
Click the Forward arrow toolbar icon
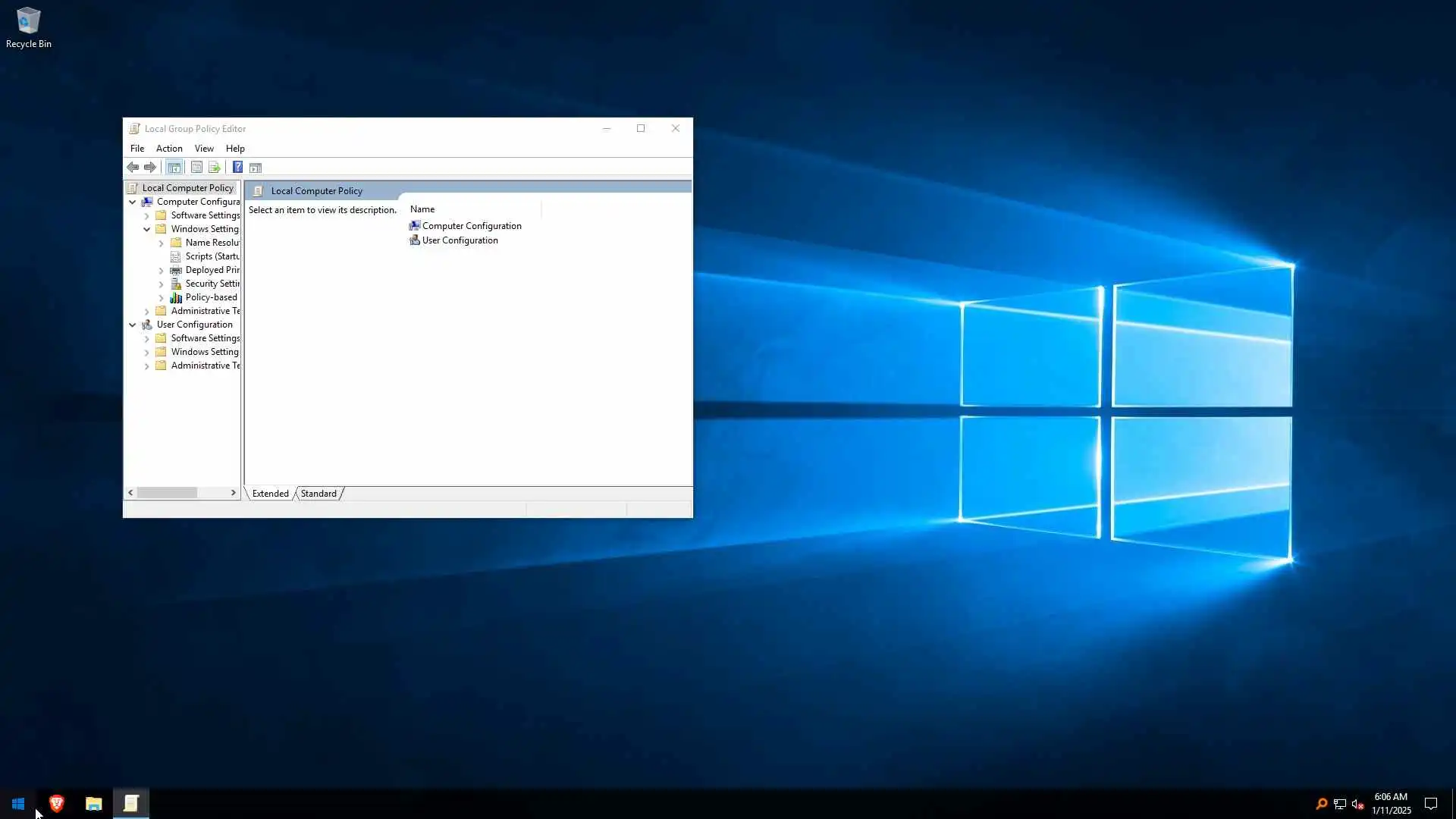point(150,168)
